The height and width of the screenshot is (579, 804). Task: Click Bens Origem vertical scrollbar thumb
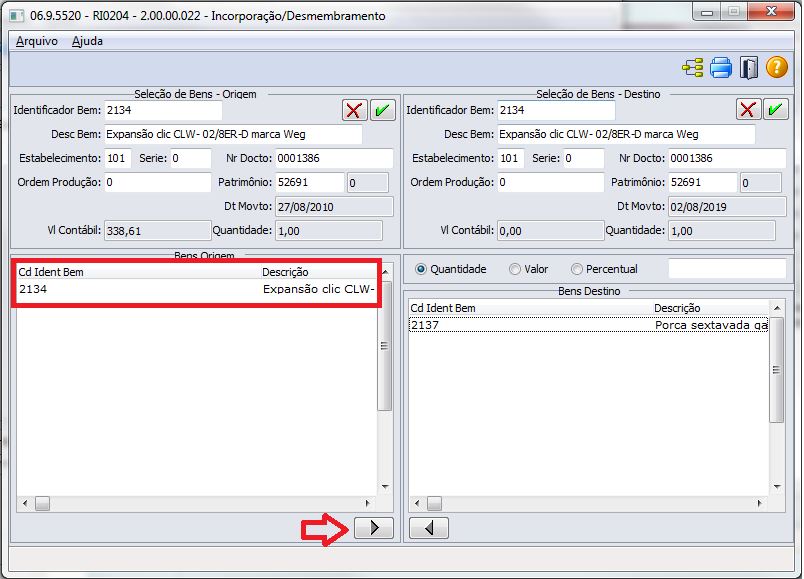coord(385,346)
